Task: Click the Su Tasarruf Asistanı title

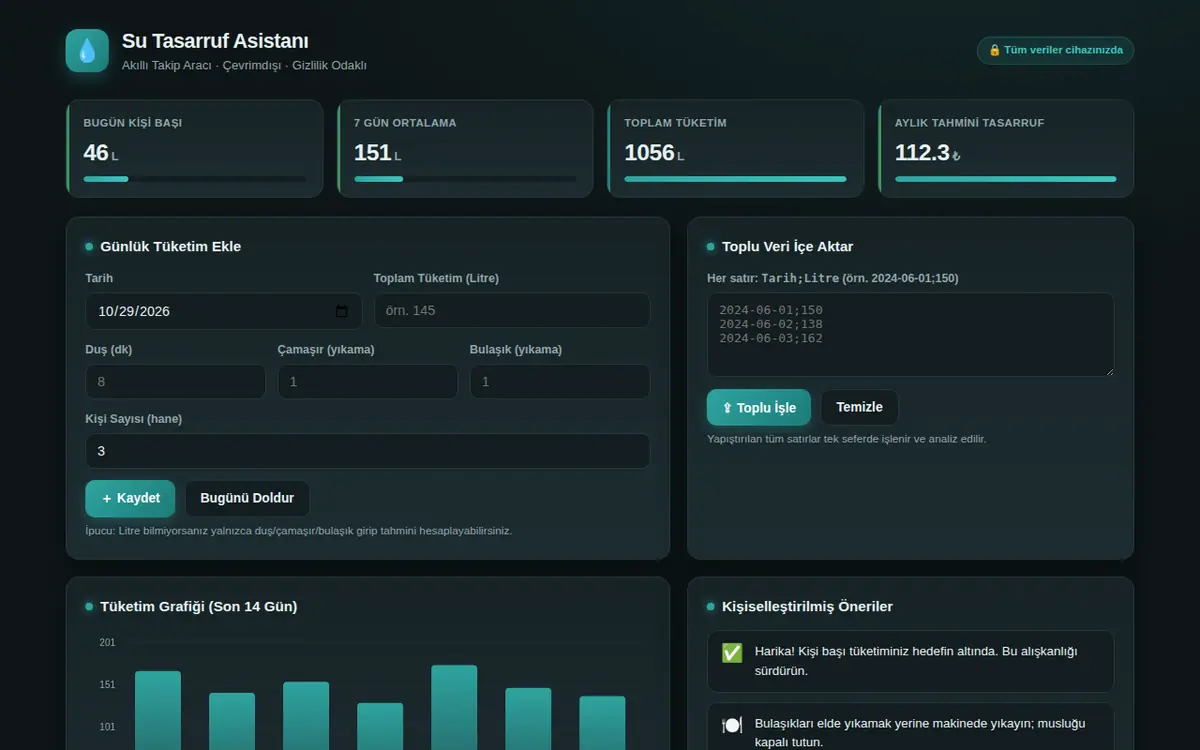Action: pos(215,41)
